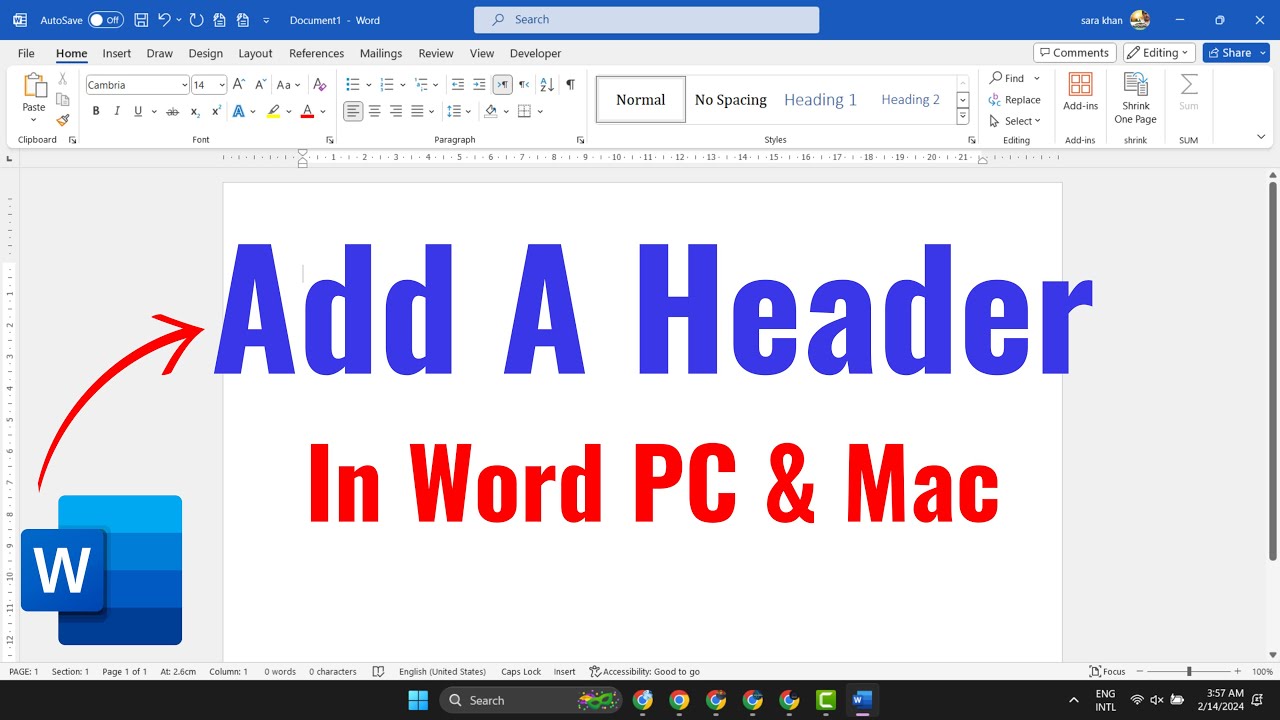
Task: Toggle Show/Hide paragraph marks
Action: coord(570,85)
